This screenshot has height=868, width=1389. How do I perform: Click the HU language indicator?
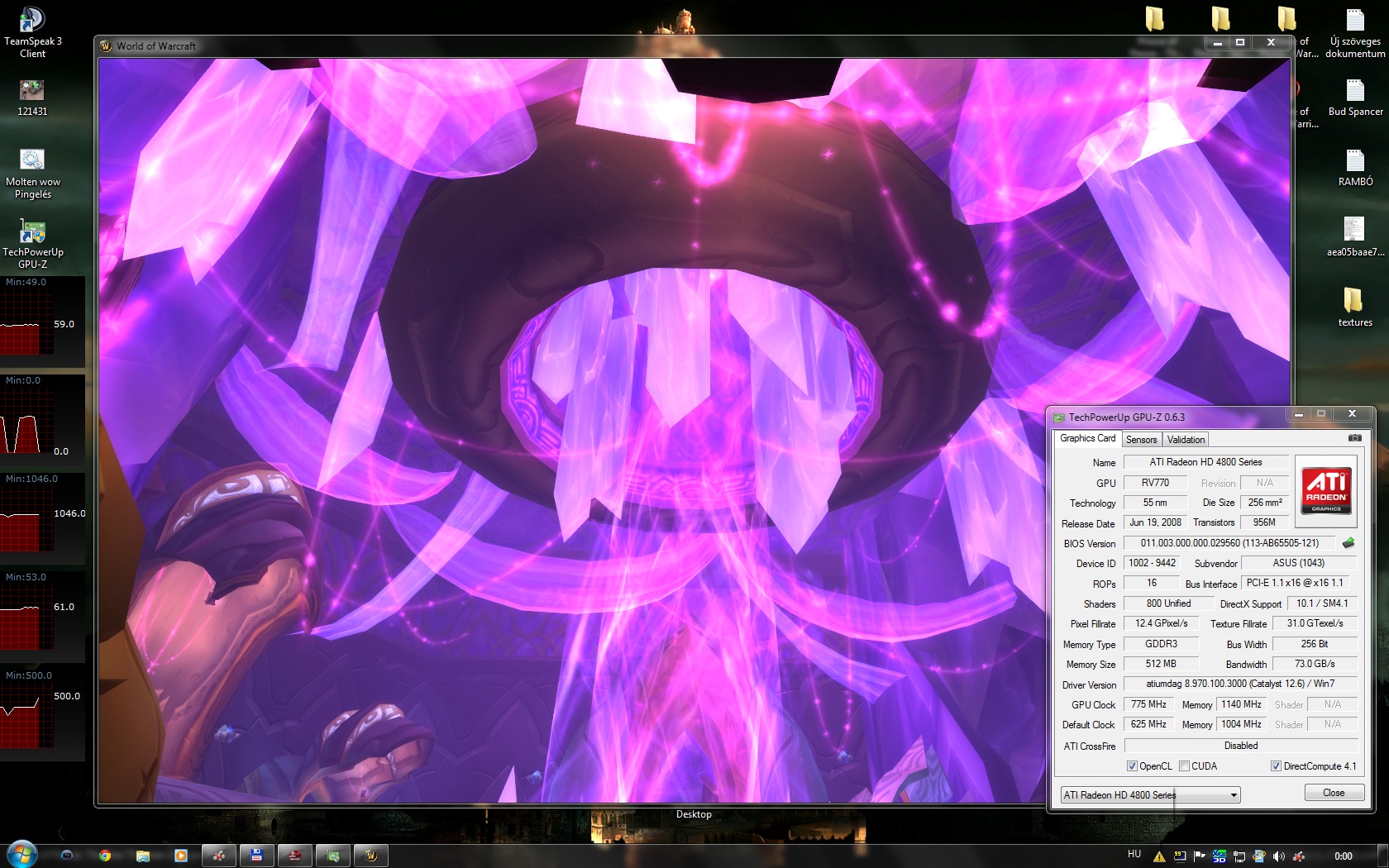(x=1134, y=855)
